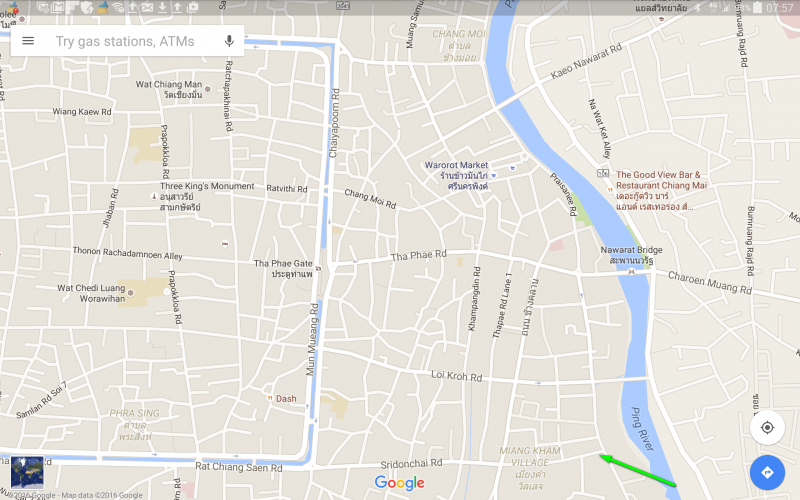Image resolution: width=800 pixels, height=500 pixels.
Task: Center map on my location button
Action: tap(767, 428)
